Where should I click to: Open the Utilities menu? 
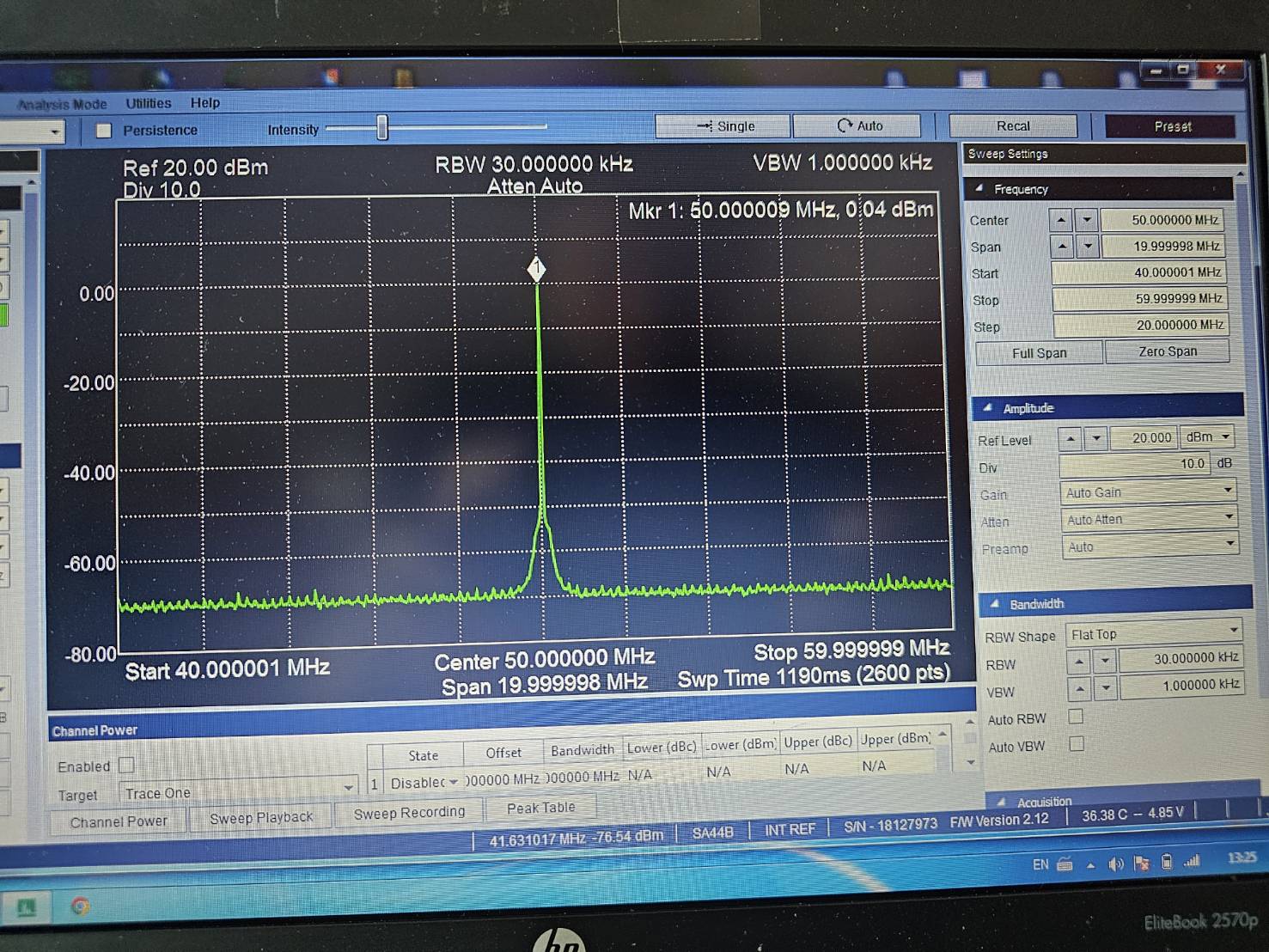pos(149,103)
